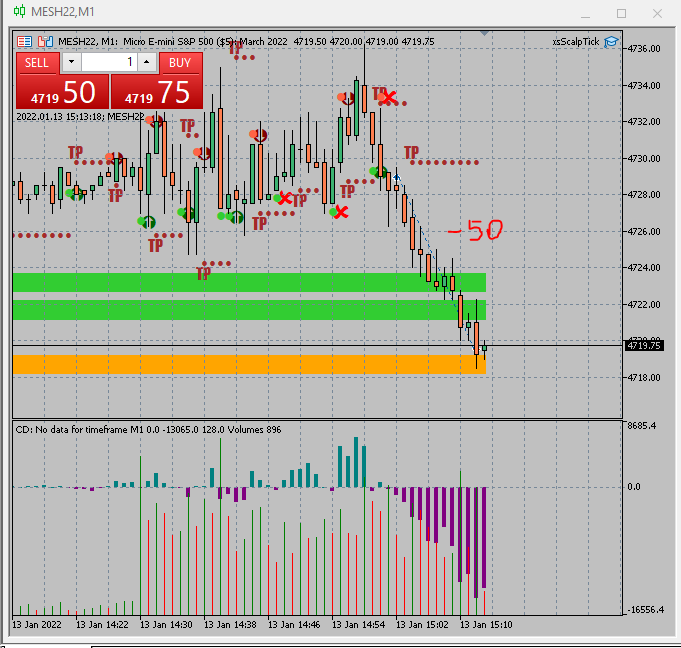Click the xsScalpTick expert advisor hat icon
Viewport: 681px width, 648px height.
point(611,42)
